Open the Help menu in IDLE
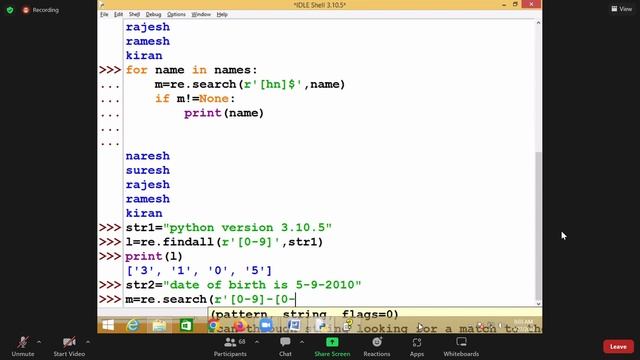Image resolution: width=640 pixels, height=360 pixels. click(x=222, y=14)
